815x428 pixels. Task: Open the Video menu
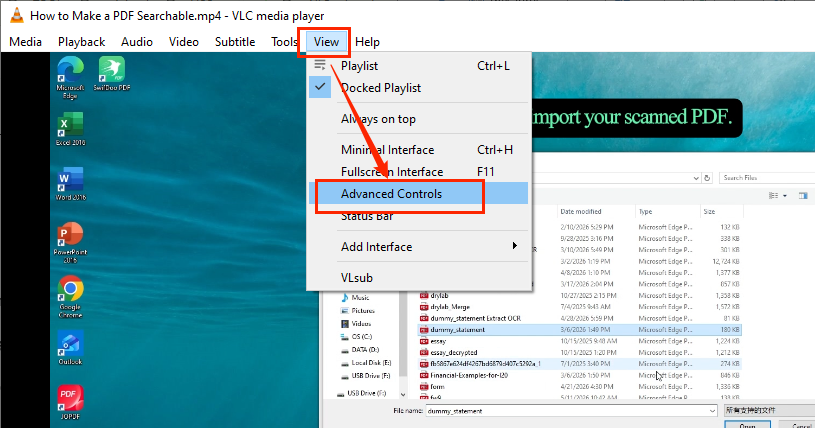(x=183, y=42)
